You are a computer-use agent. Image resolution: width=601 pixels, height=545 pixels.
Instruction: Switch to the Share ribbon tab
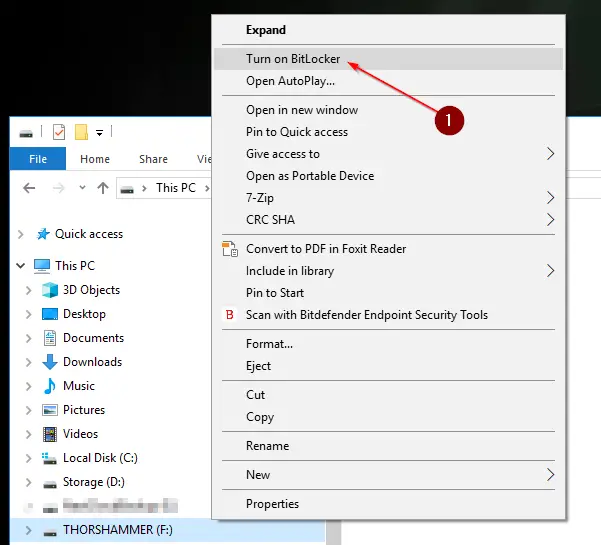(x=153, y=159)
